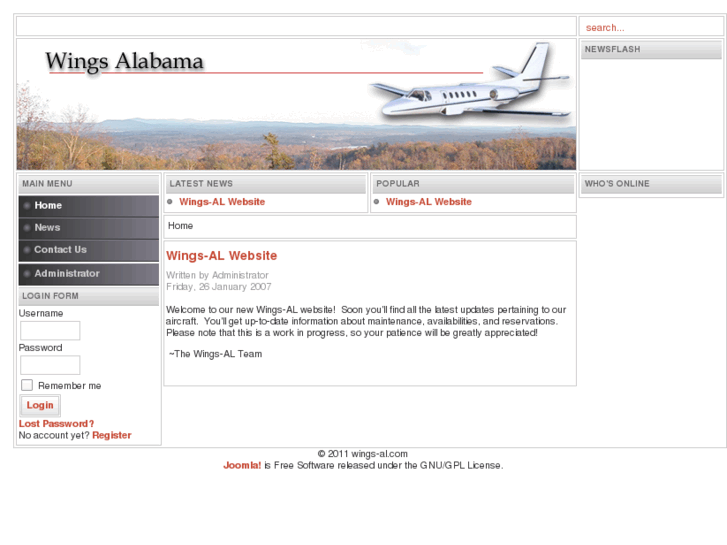Click the Login button
The image size is (727, 545).
point(40,405)
